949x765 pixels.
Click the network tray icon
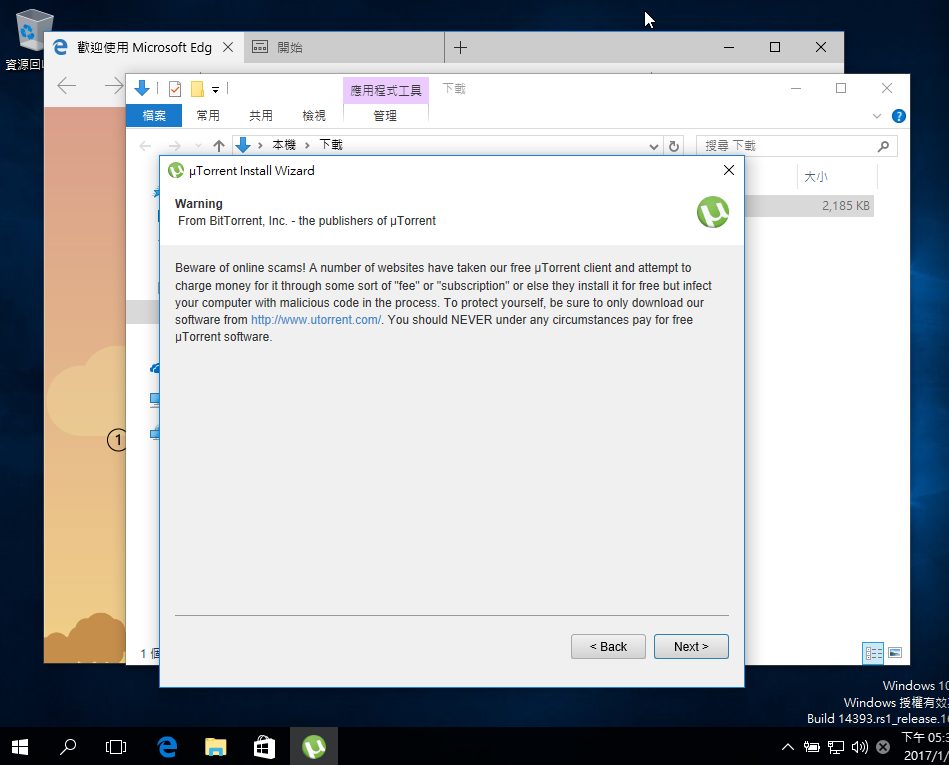tap(836, 747)
